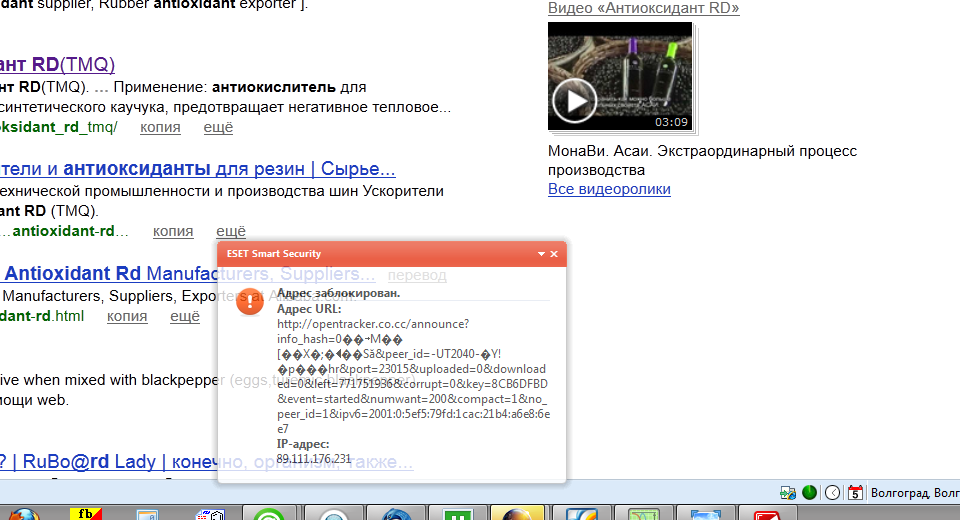
Task: Open the Все видеоролики link
Action: pos(609,189)
